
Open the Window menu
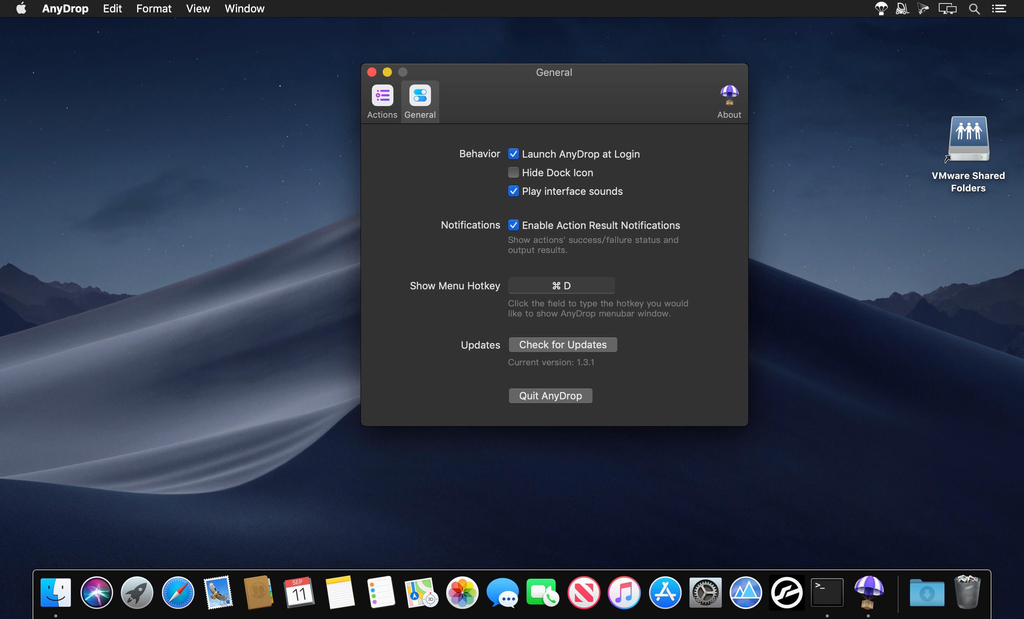point(244,9)
